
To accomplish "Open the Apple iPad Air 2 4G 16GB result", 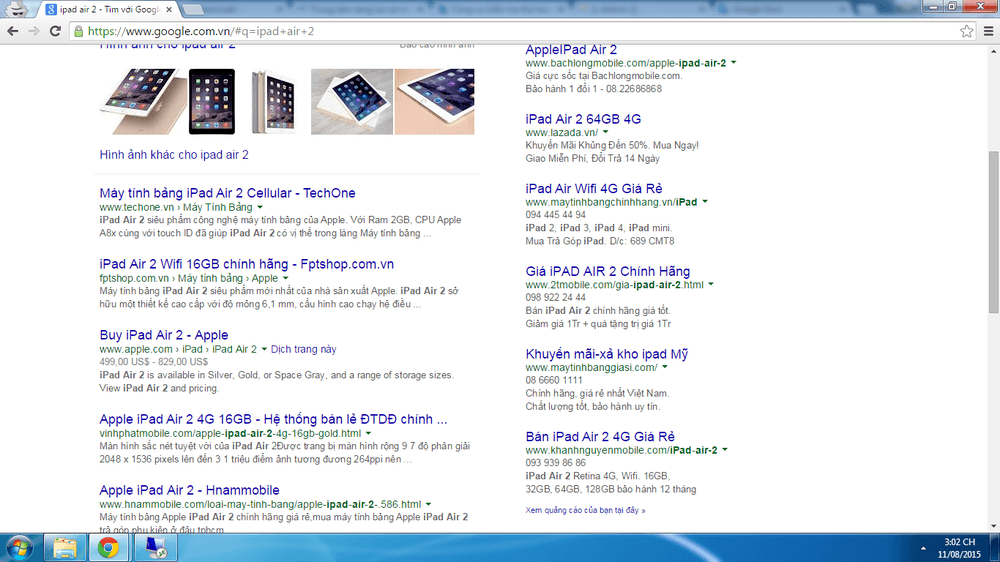I will (x=273, y=418).
